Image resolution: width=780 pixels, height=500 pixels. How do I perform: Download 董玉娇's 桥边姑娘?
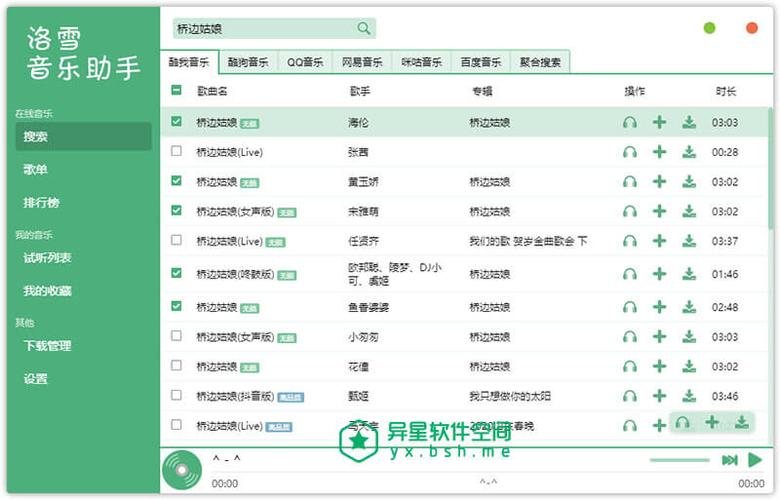click(x=689, y=182)
